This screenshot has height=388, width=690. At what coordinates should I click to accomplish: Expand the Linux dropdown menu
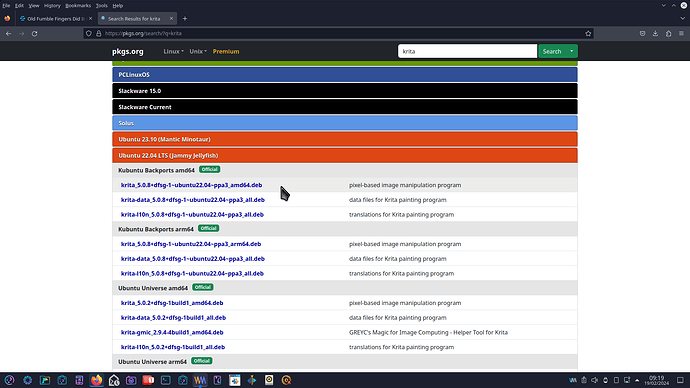pyautogui.click(x=173, y=51)
